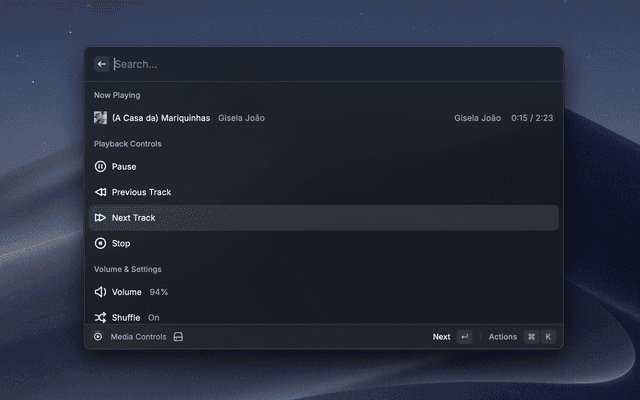Click the Media Controls play icon in footer
The height and width of the screenshot is (400, 640).
click(x=98, y=337)
